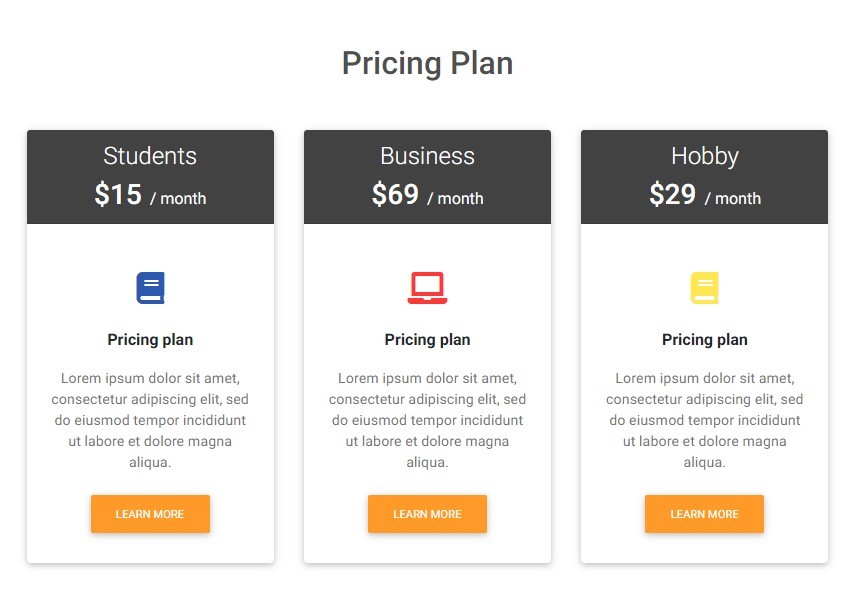
Task: Select the Students plan title
Action: coord(150,156)
